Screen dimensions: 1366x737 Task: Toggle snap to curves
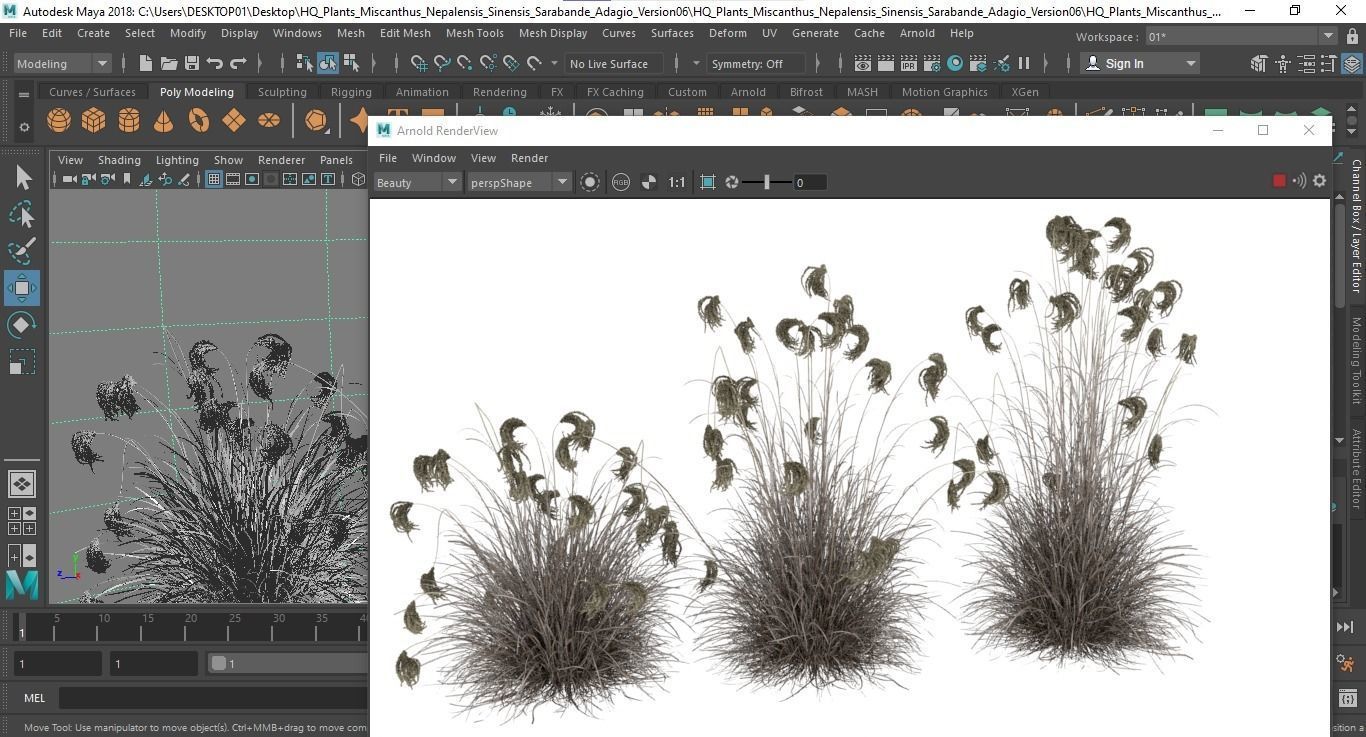coord(442,63)
